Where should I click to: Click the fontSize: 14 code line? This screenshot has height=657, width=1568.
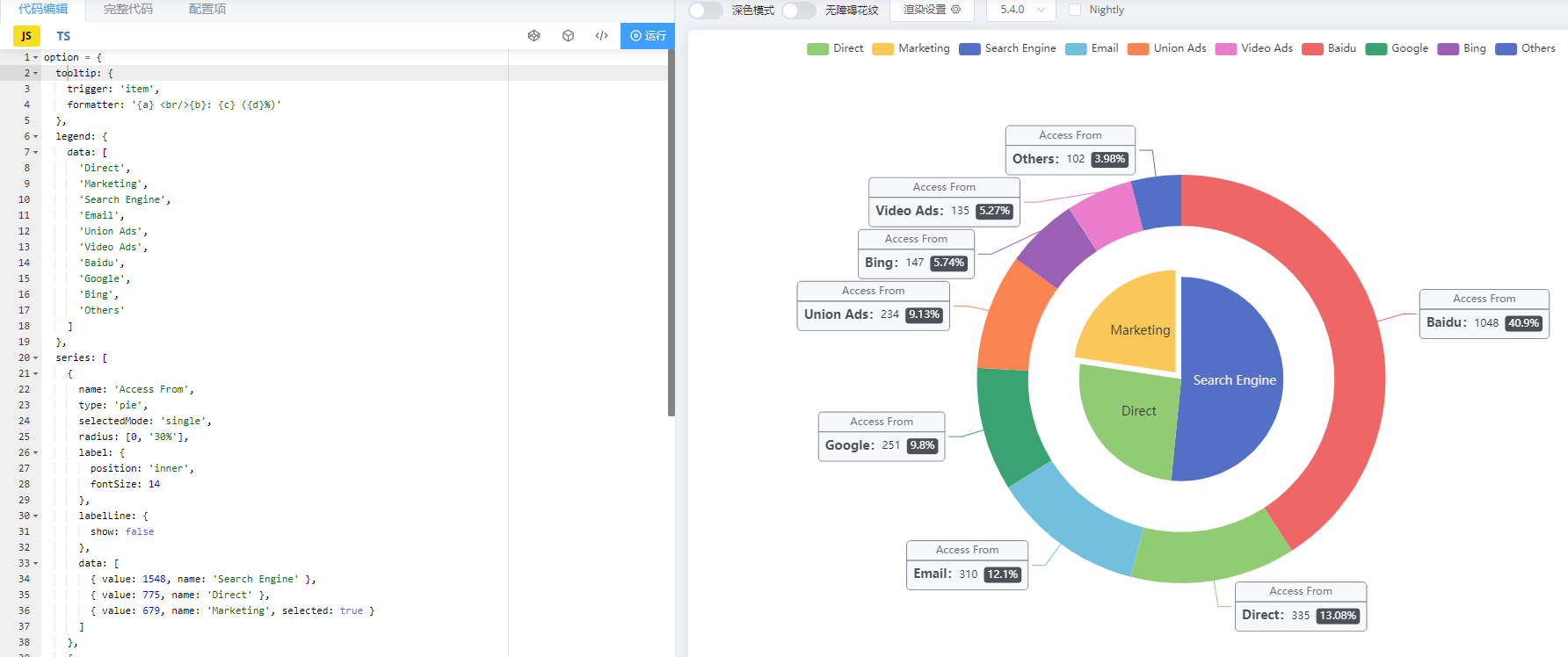[x=125, y=484]
